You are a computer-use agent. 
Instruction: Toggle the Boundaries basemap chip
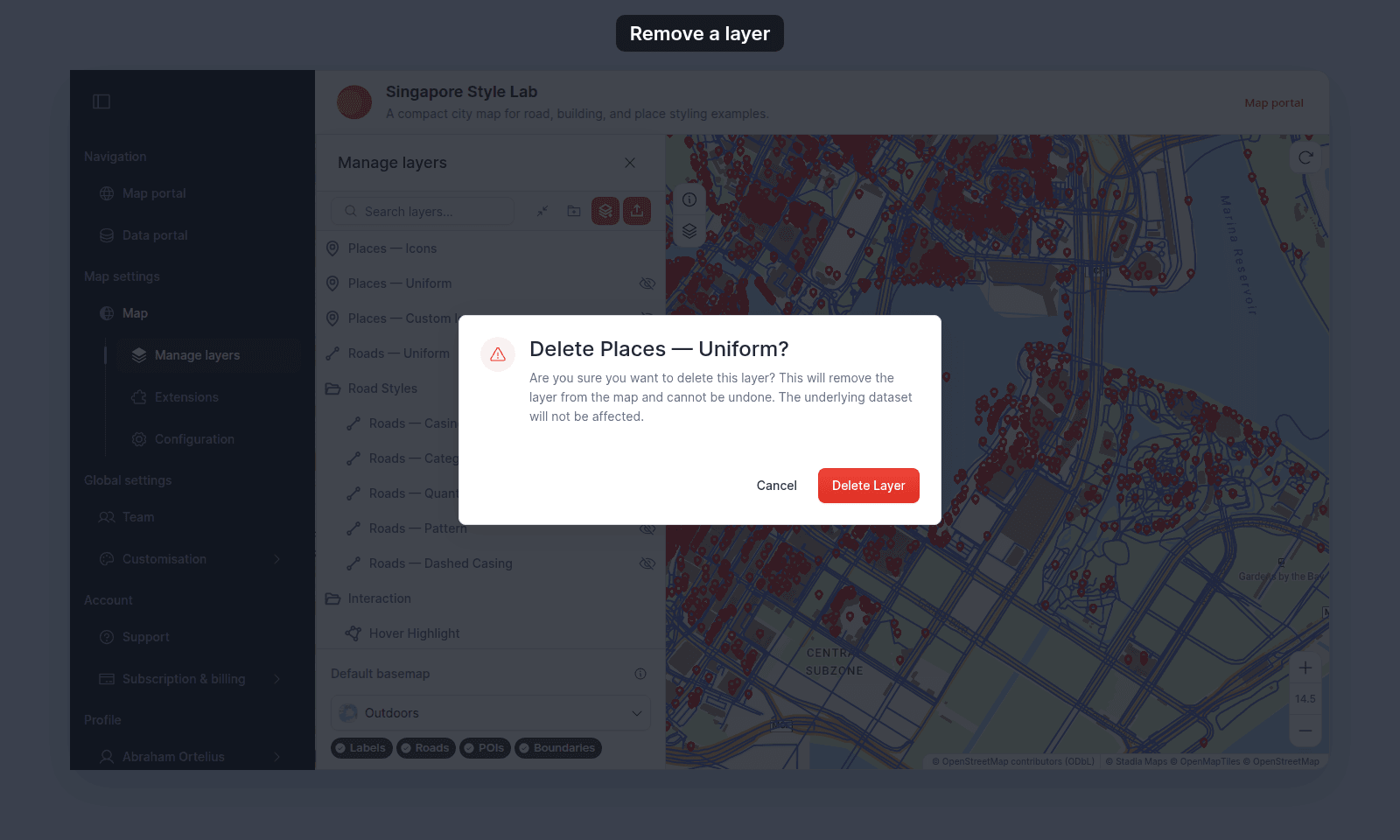(x=558, y=748)
